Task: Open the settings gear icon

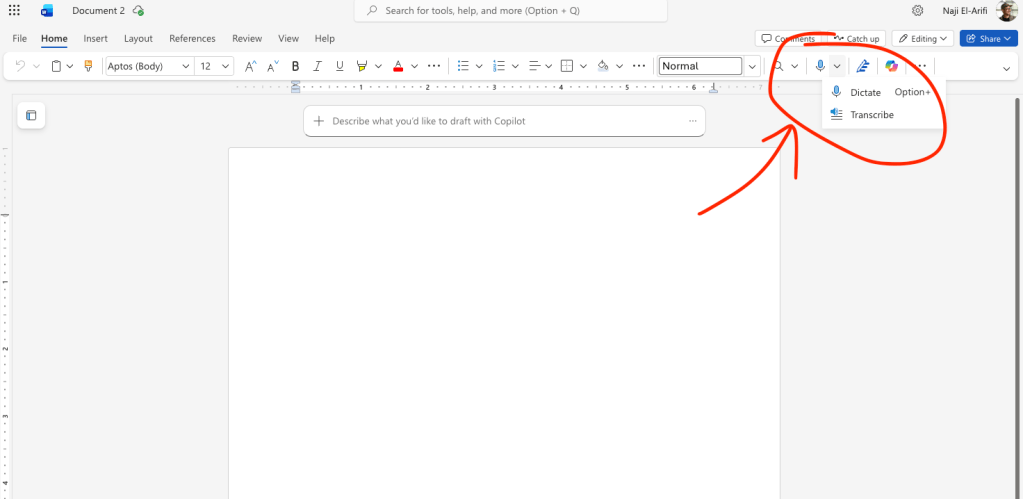Action: pyautogui.click(x=917, y=10)
